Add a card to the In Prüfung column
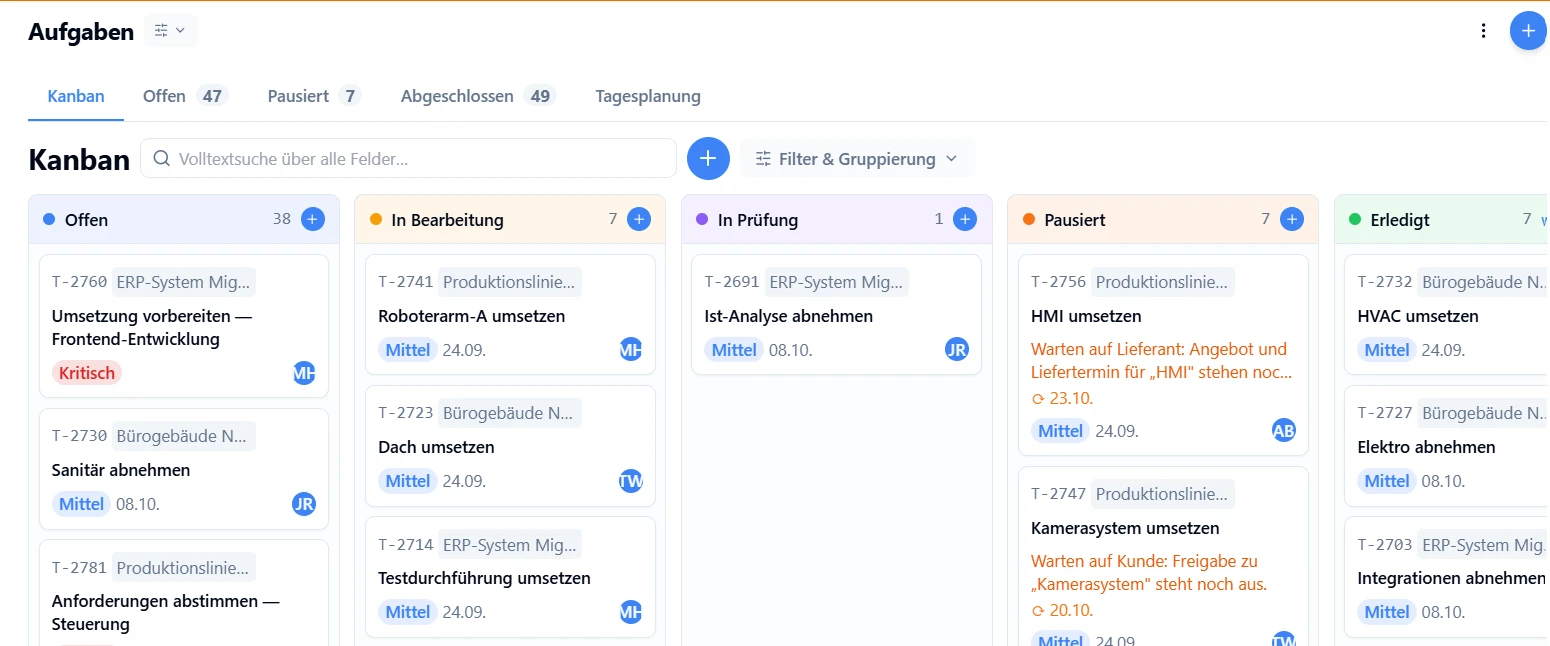This screenshot has height=646, width=1550. point(965,219)
